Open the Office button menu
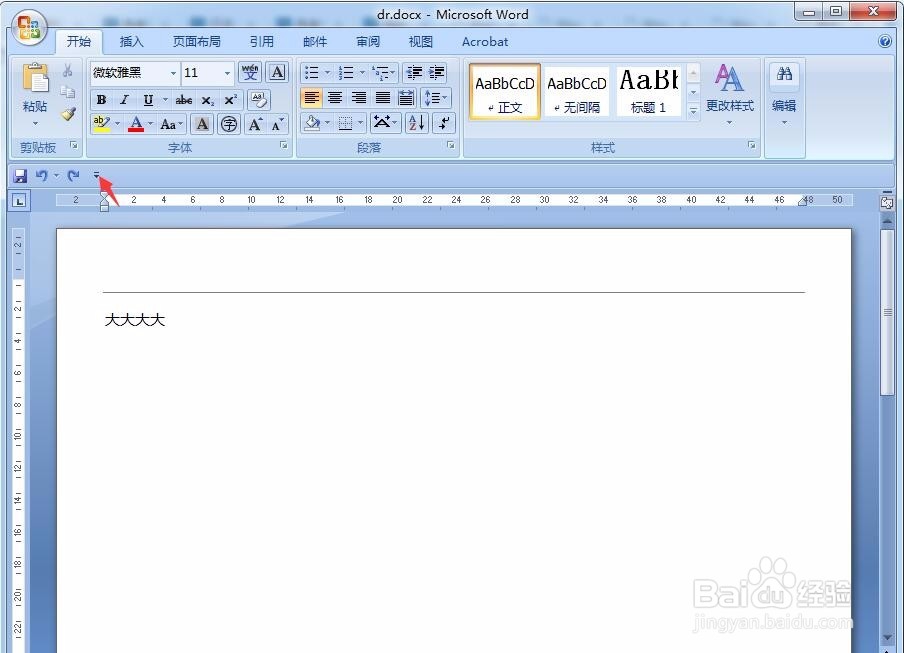The height and width of the screenshot is (653, 904). (x=29, y=28)
